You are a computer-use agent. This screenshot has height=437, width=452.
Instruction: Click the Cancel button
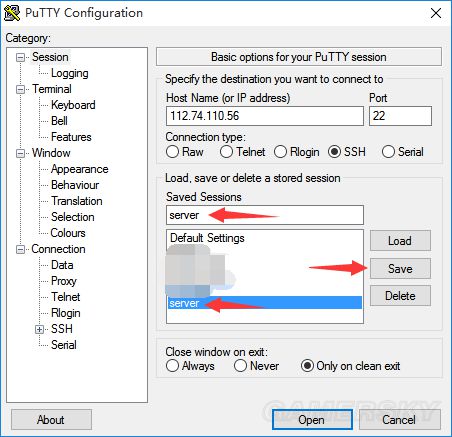tap(399, 420)
